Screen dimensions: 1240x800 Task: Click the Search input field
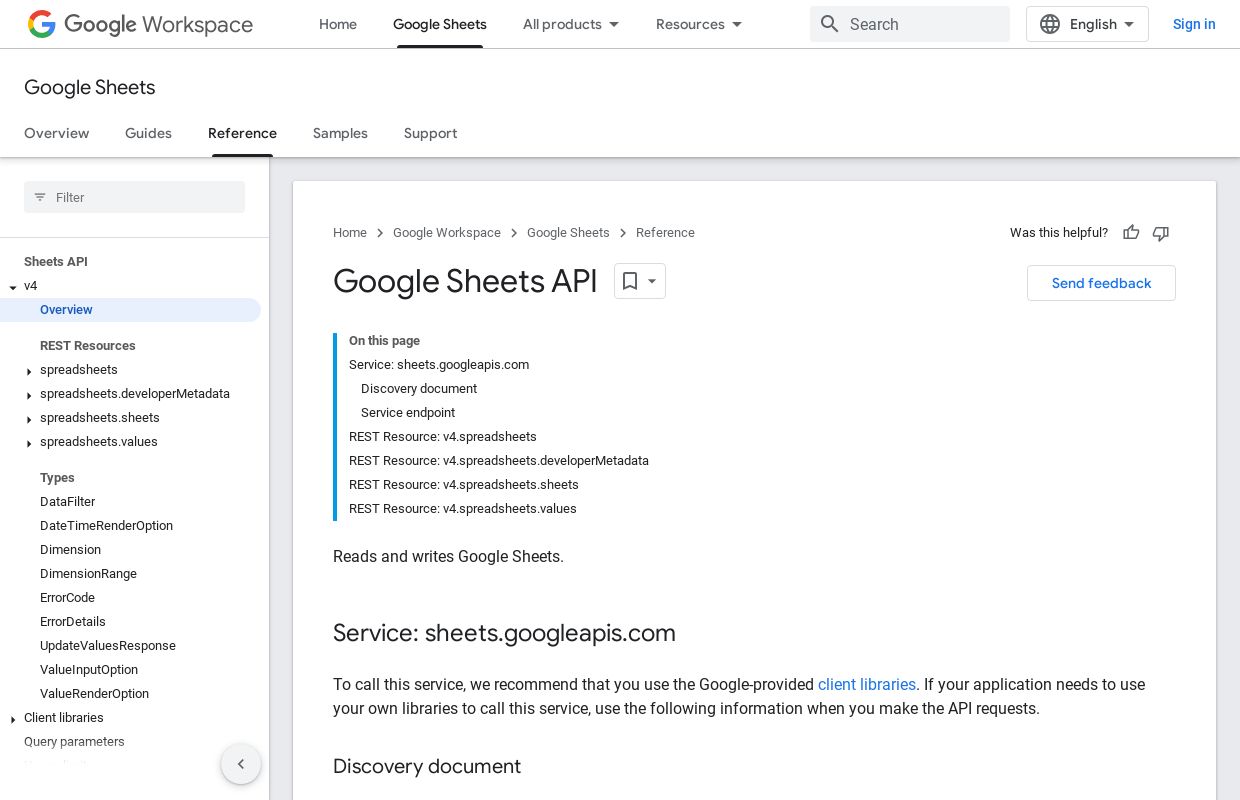coord(910,24)
